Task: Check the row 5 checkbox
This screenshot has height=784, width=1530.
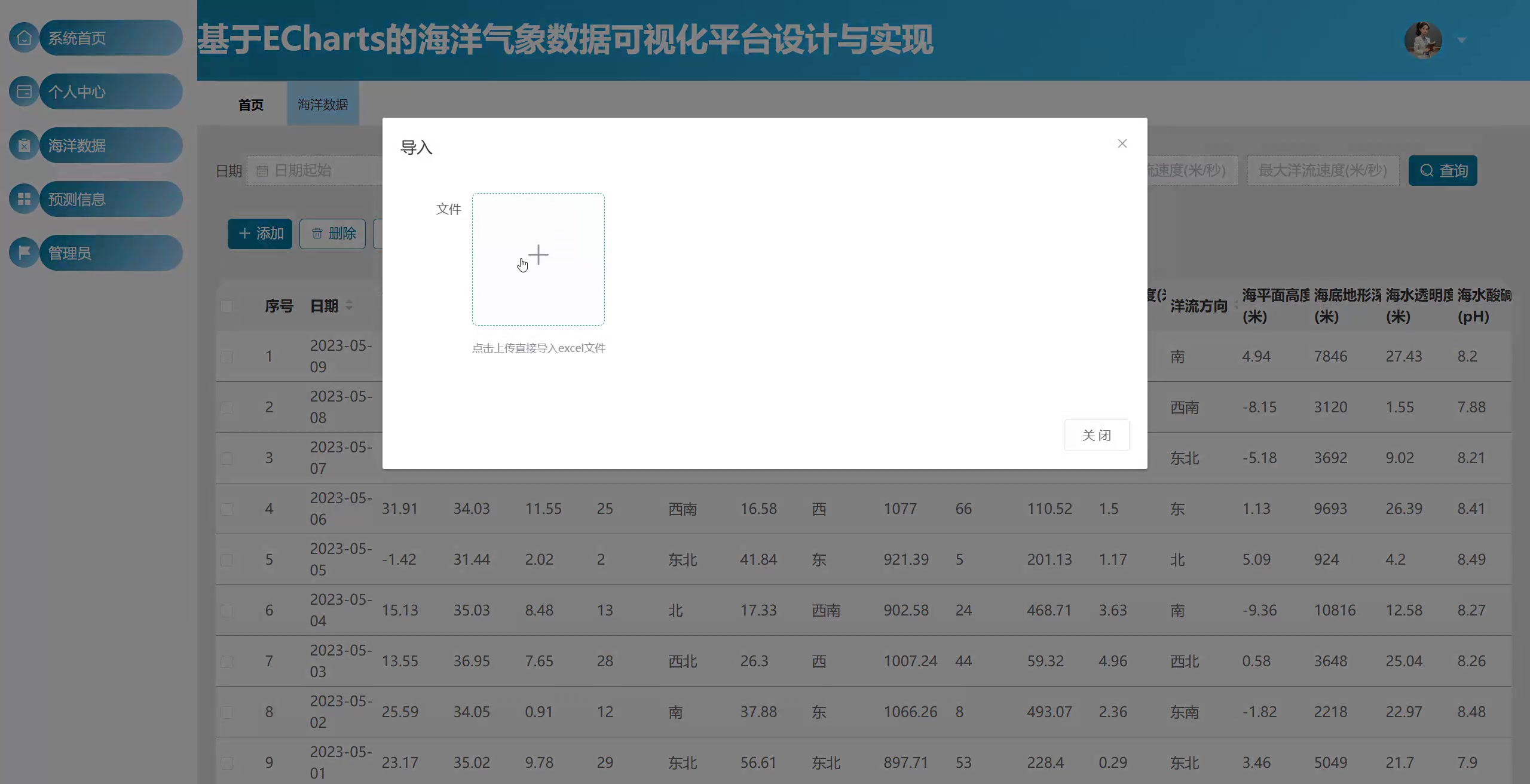Action: [x=227, y=560]
